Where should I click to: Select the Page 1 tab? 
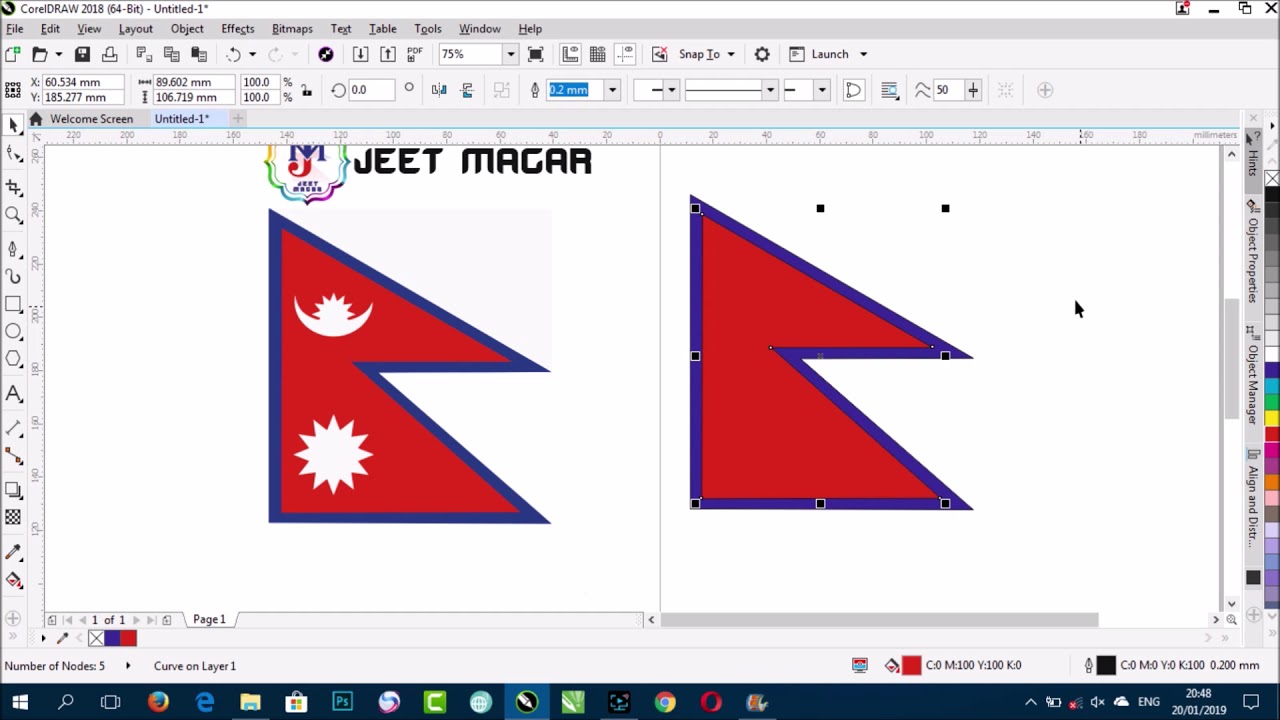pos(209,620)
